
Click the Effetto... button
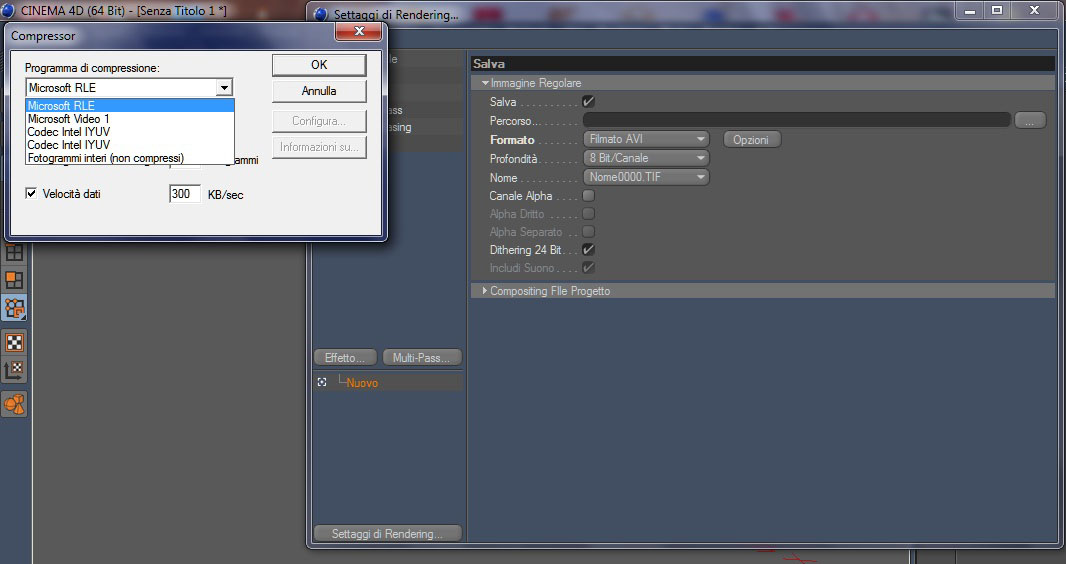click(345, 357)
